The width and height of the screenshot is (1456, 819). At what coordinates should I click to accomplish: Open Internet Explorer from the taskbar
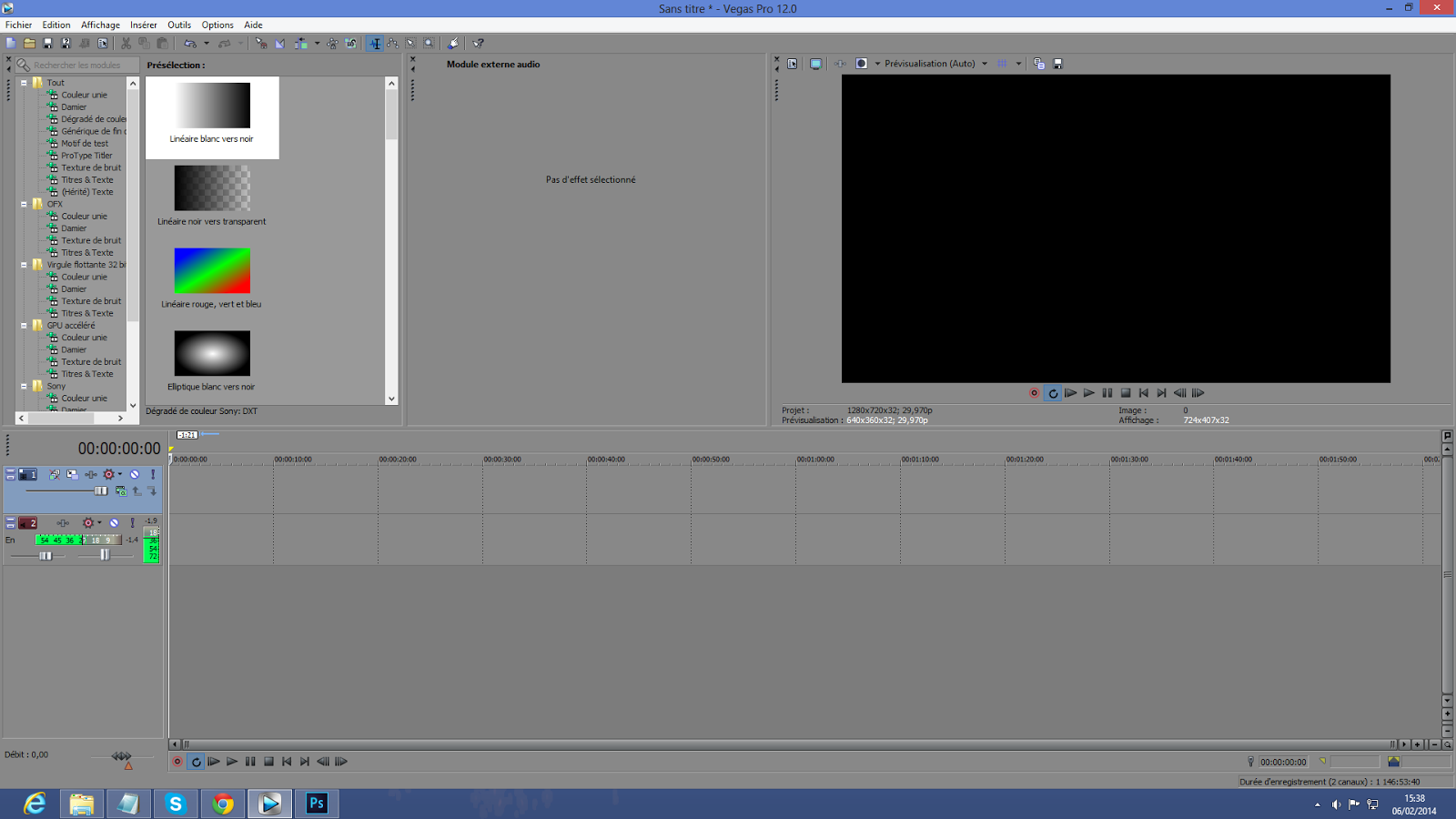tap(35, 804)
